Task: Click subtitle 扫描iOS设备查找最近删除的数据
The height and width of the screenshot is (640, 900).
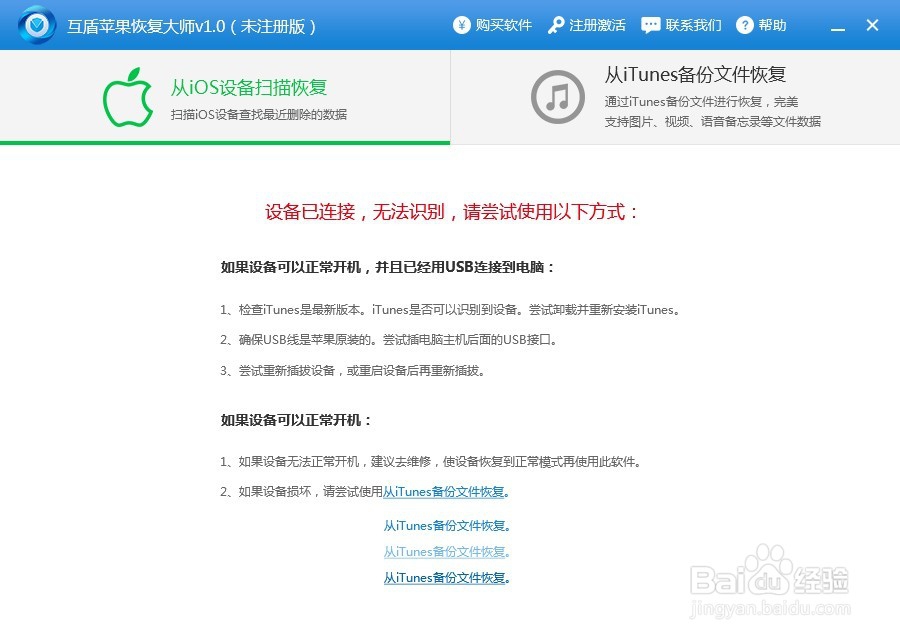Action: point(259,115)
